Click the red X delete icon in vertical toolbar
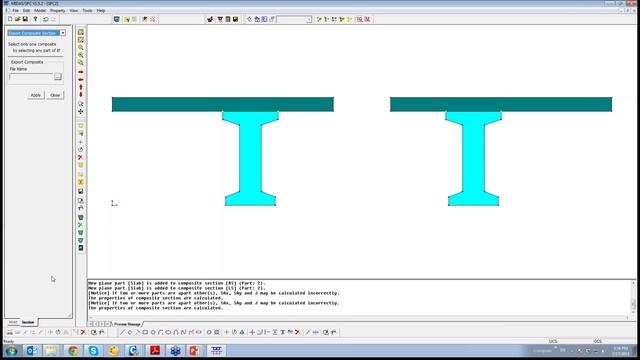640x360 pixels. pos(81,157)
